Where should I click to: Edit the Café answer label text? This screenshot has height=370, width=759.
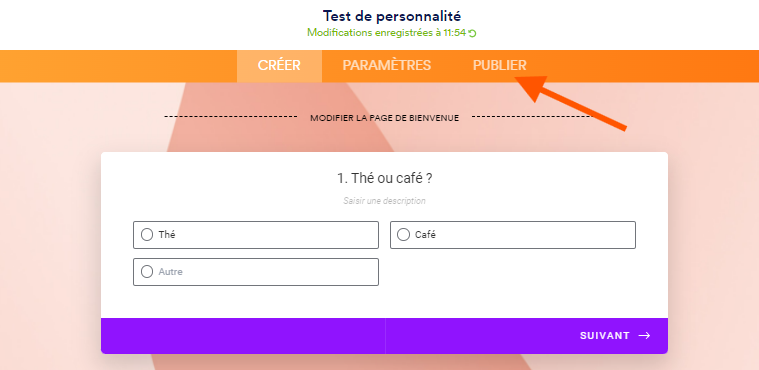(425, 235)
